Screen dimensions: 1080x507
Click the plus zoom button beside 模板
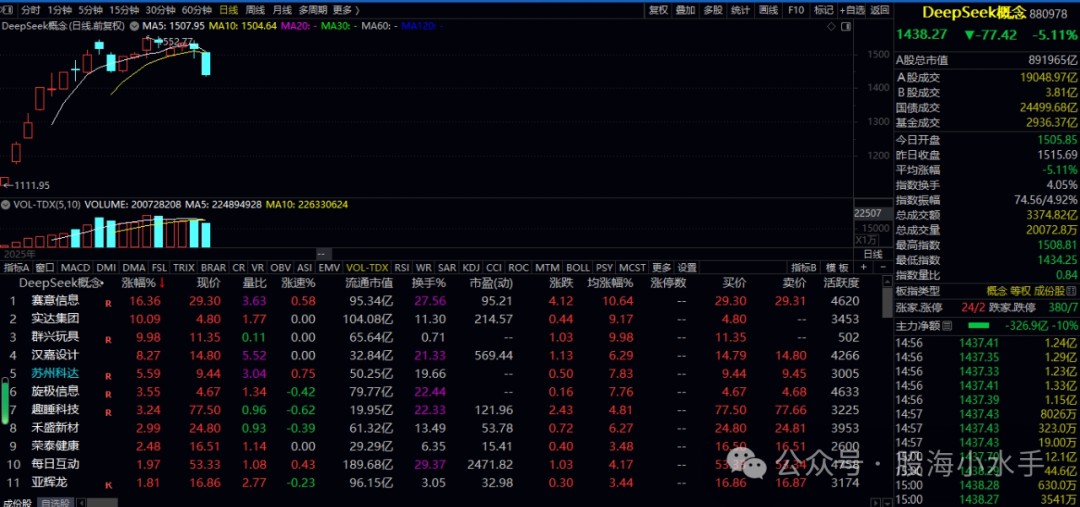tap(863, 267)
